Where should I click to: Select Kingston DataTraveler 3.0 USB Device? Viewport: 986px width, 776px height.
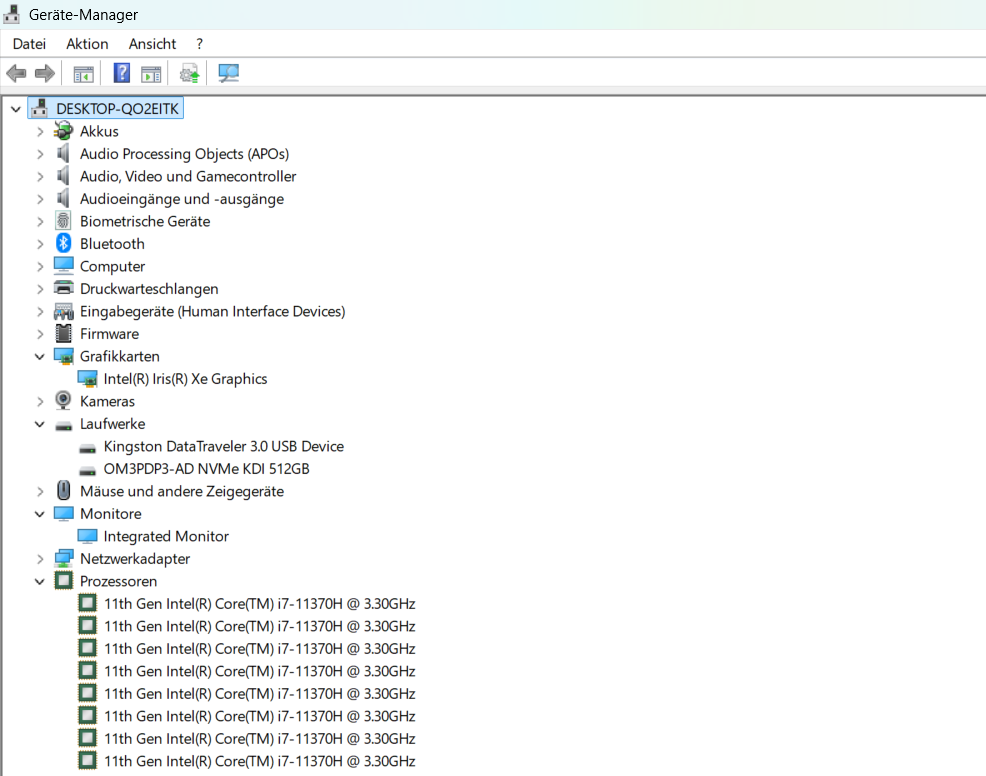(223, 446)
